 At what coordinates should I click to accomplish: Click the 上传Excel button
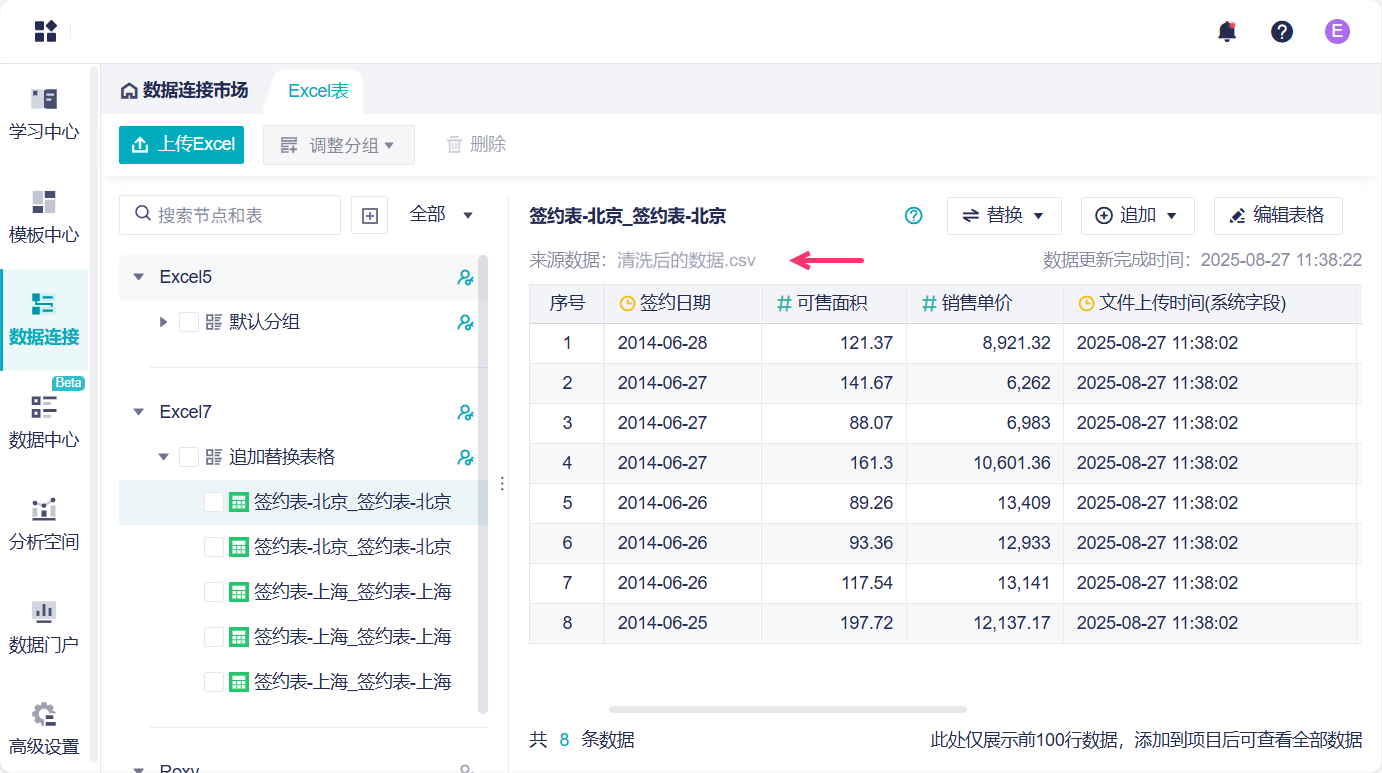pos(181,144)
